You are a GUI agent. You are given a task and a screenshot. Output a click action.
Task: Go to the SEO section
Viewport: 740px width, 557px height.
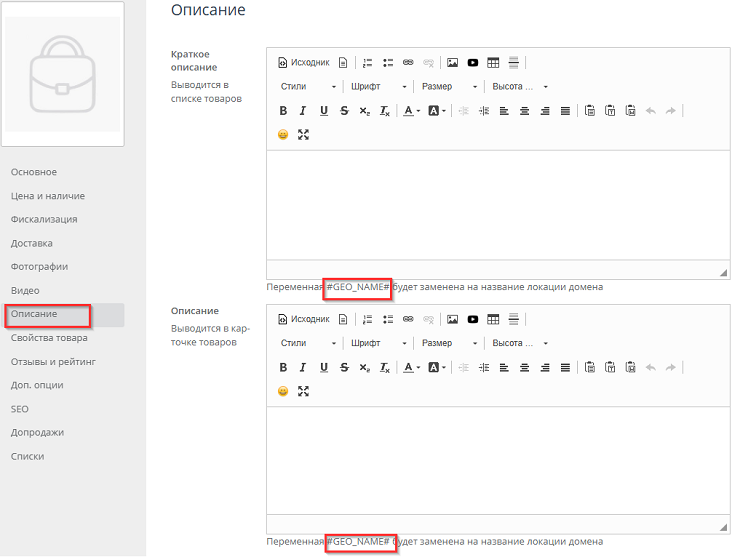pos(20,409)
